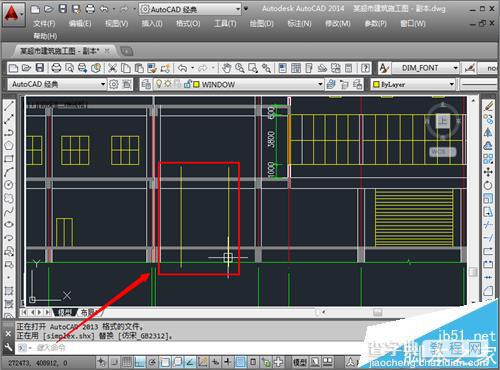Select the Circle drawing tool

(x=9, y=185)
